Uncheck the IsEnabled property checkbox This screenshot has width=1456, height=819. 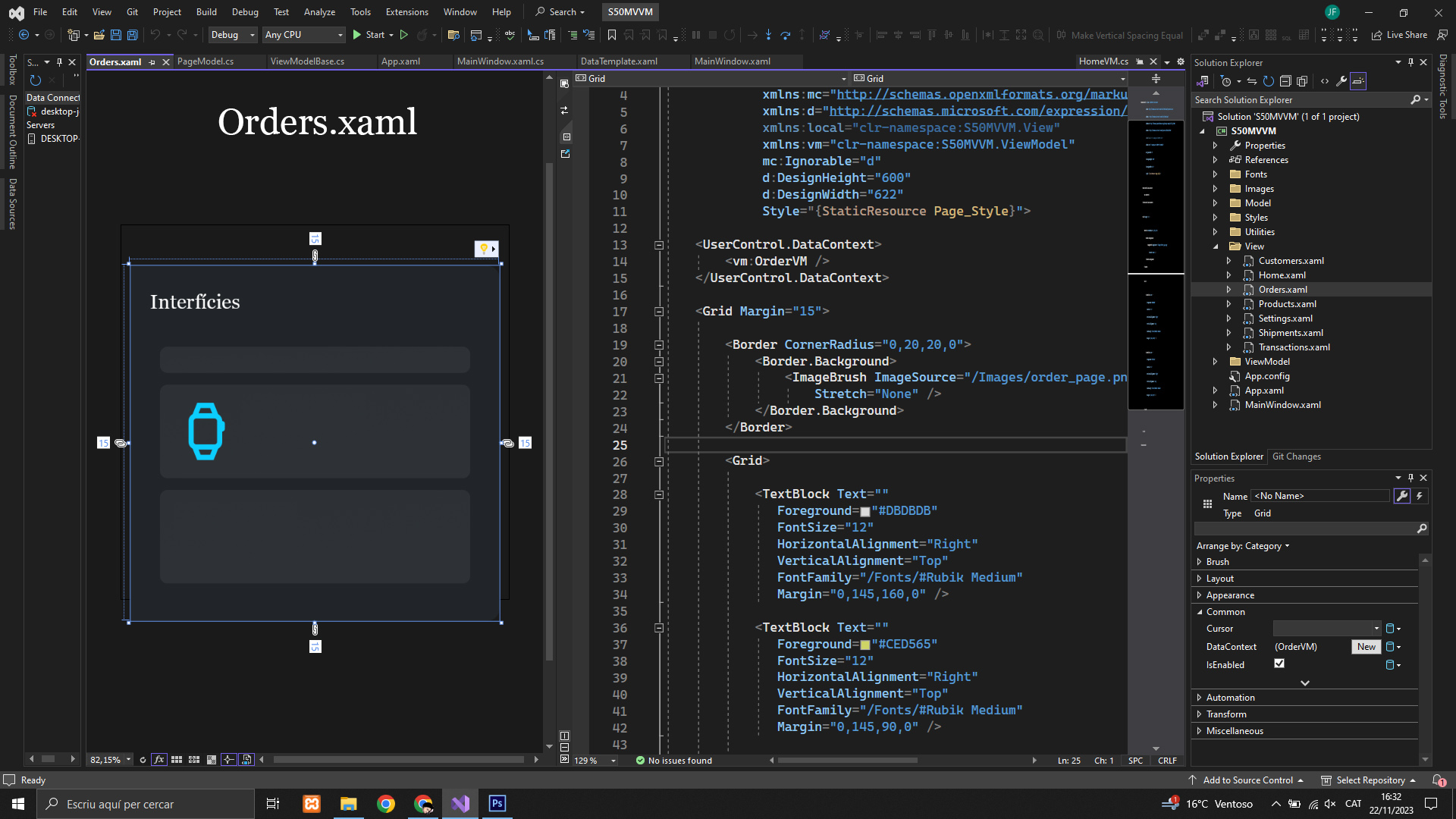point(1279,664)
